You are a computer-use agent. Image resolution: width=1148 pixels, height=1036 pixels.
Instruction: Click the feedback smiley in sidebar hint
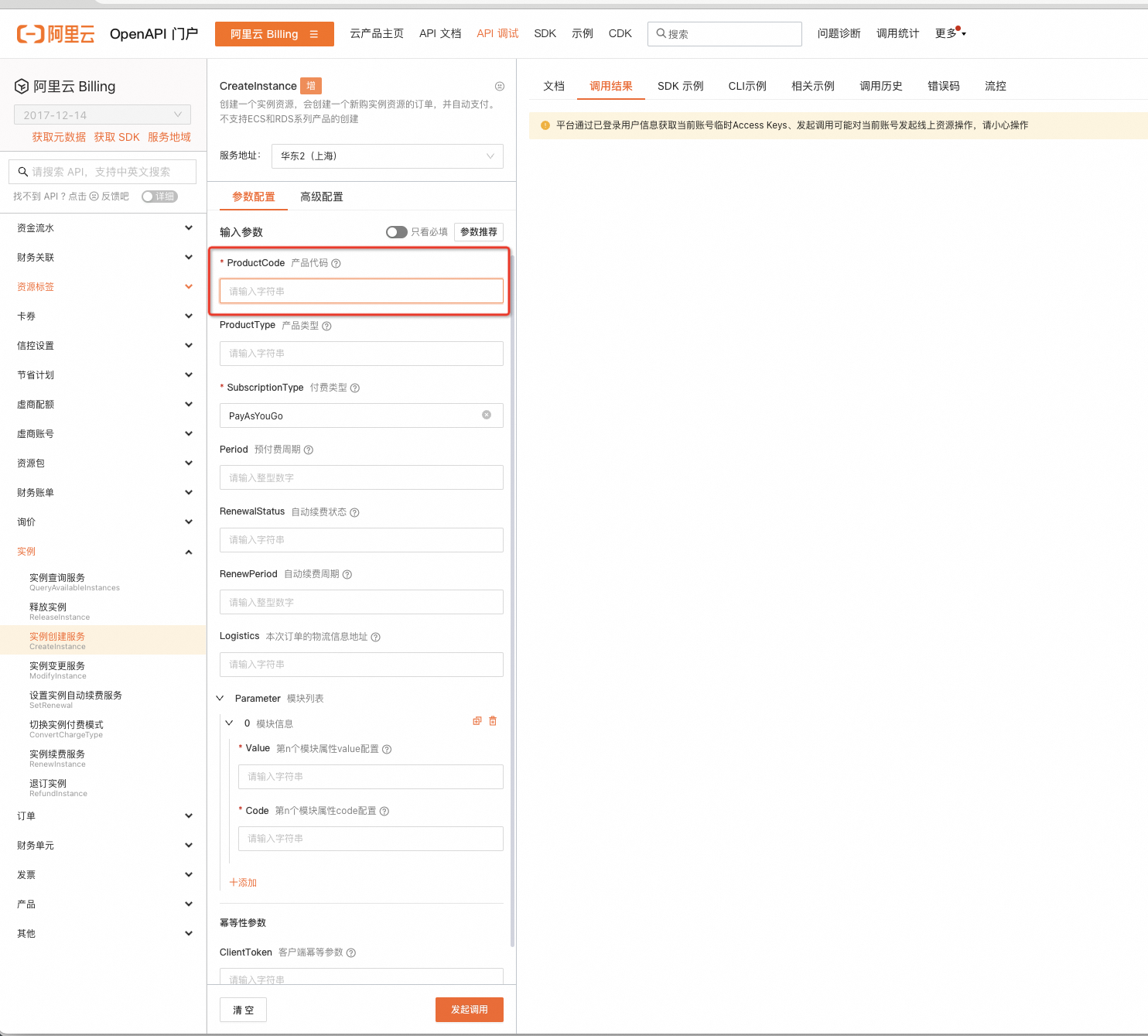point(94,197)
